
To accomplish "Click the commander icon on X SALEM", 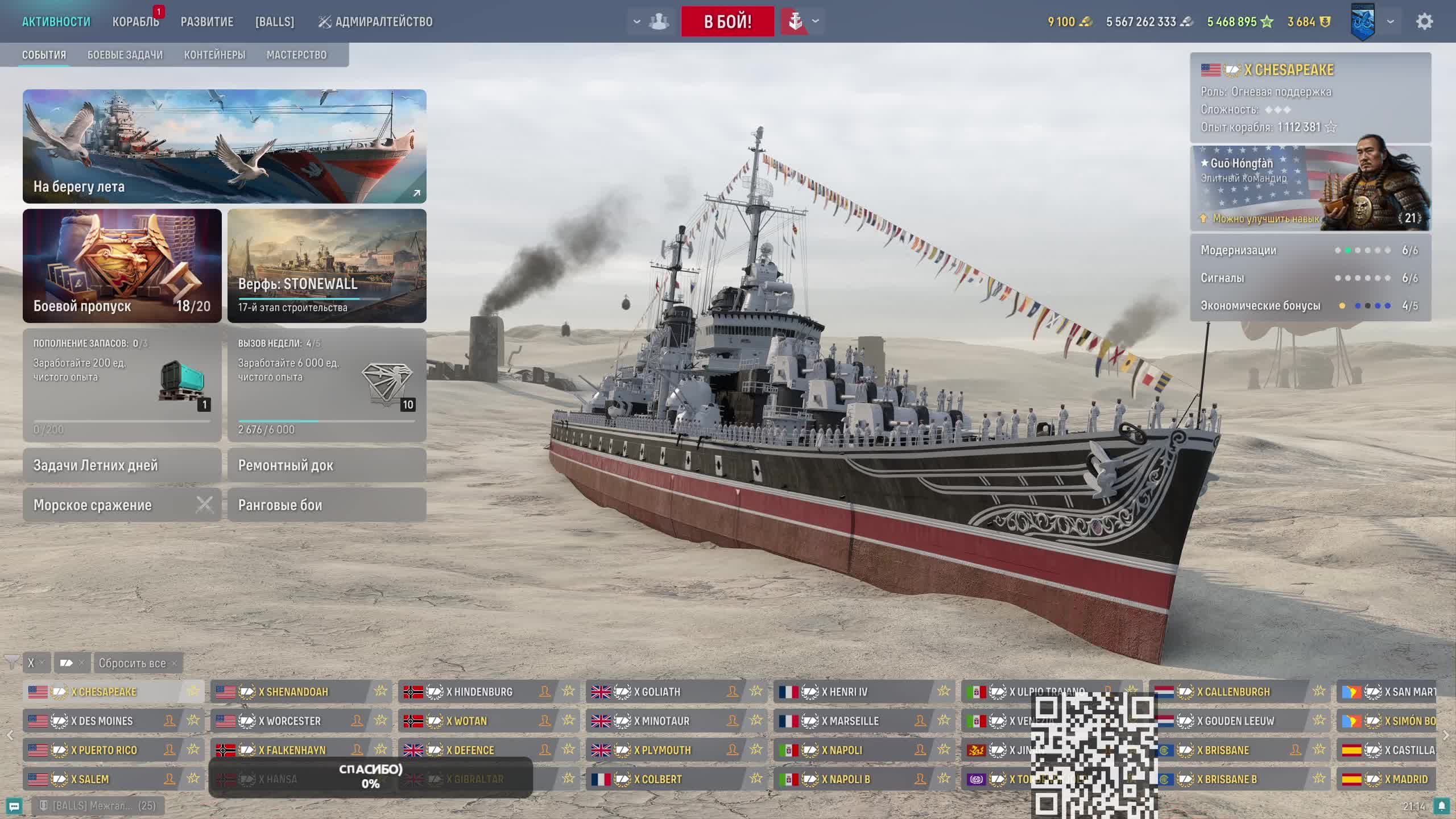I will [x=169, y=779].
